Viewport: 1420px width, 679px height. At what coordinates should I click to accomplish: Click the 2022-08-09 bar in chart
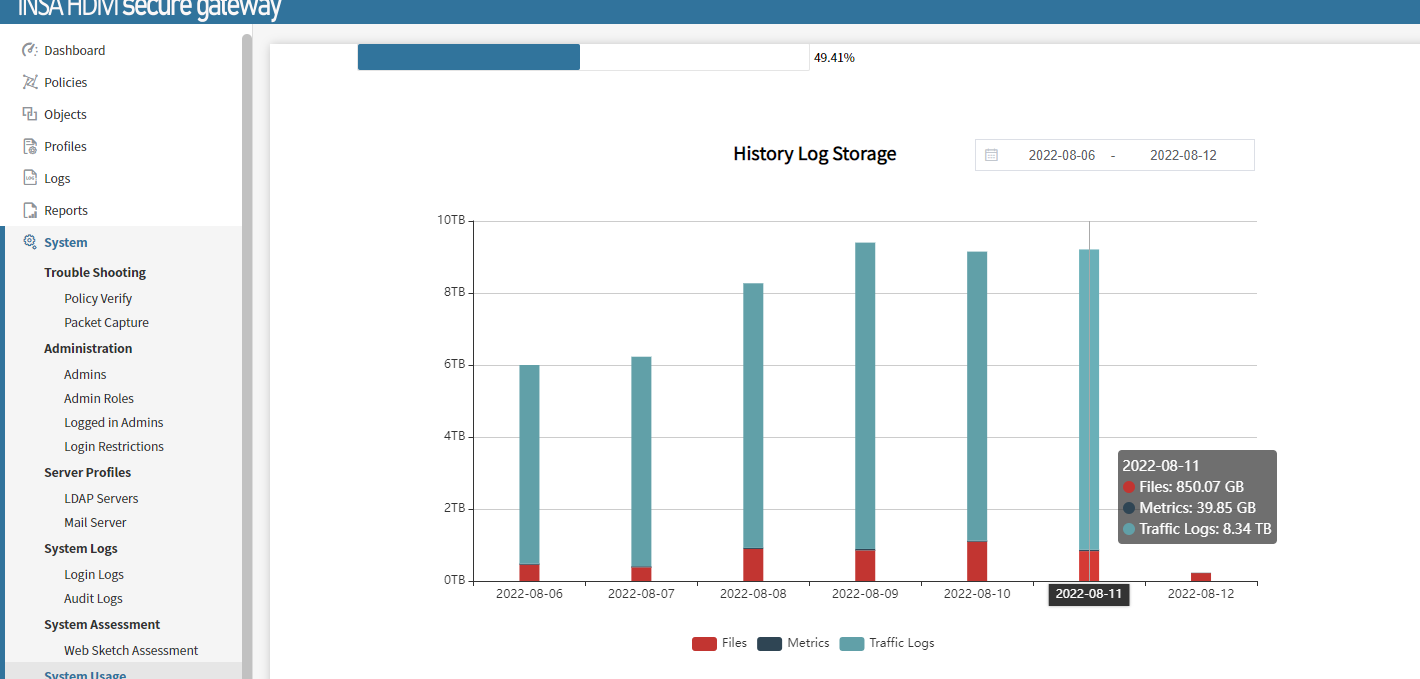[x=865, y=400]
